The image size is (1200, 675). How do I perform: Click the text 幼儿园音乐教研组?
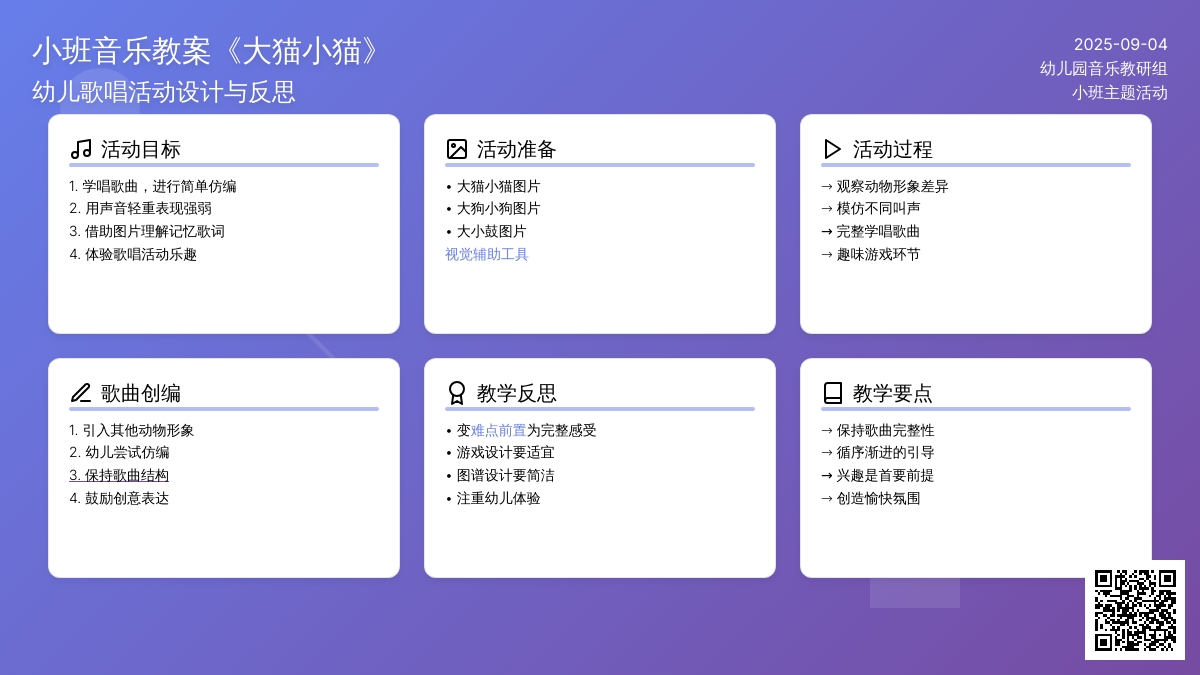pos(1104,68)
